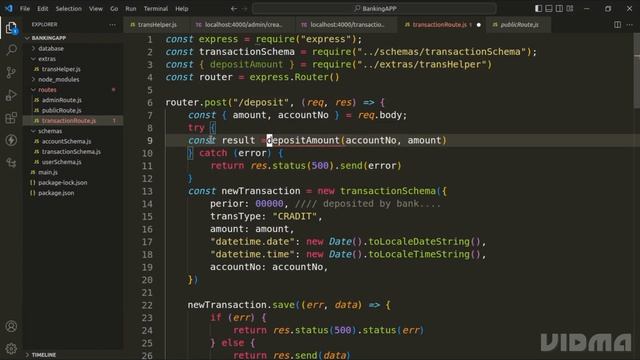Open Customize Layout icon
This screenshot has height=360, width=640.
point(570,9)
